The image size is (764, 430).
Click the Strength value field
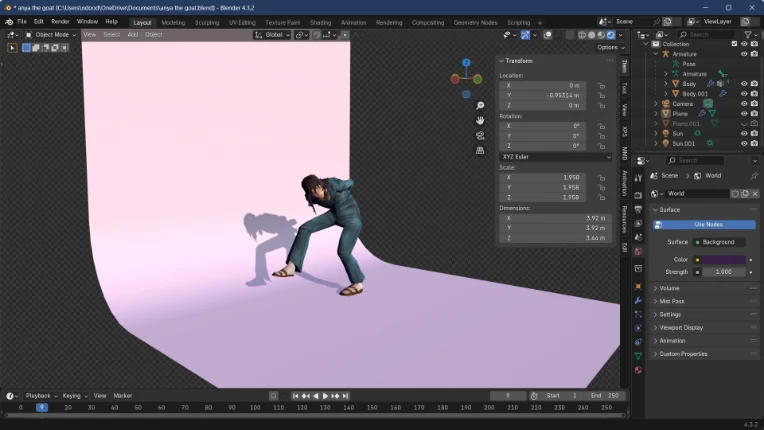pyautogui.click(x=724, y=272)
